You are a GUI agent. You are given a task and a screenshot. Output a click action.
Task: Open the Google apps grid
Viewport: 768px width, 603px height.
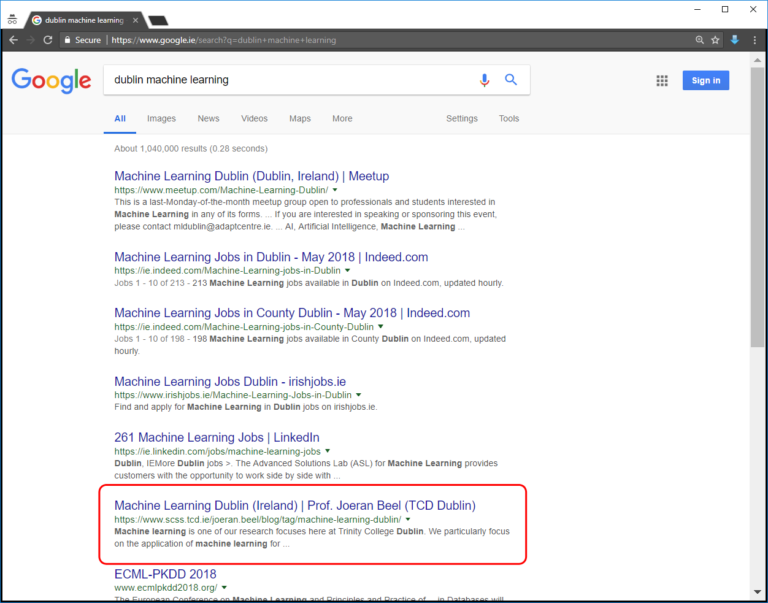(x=662, y=81)
